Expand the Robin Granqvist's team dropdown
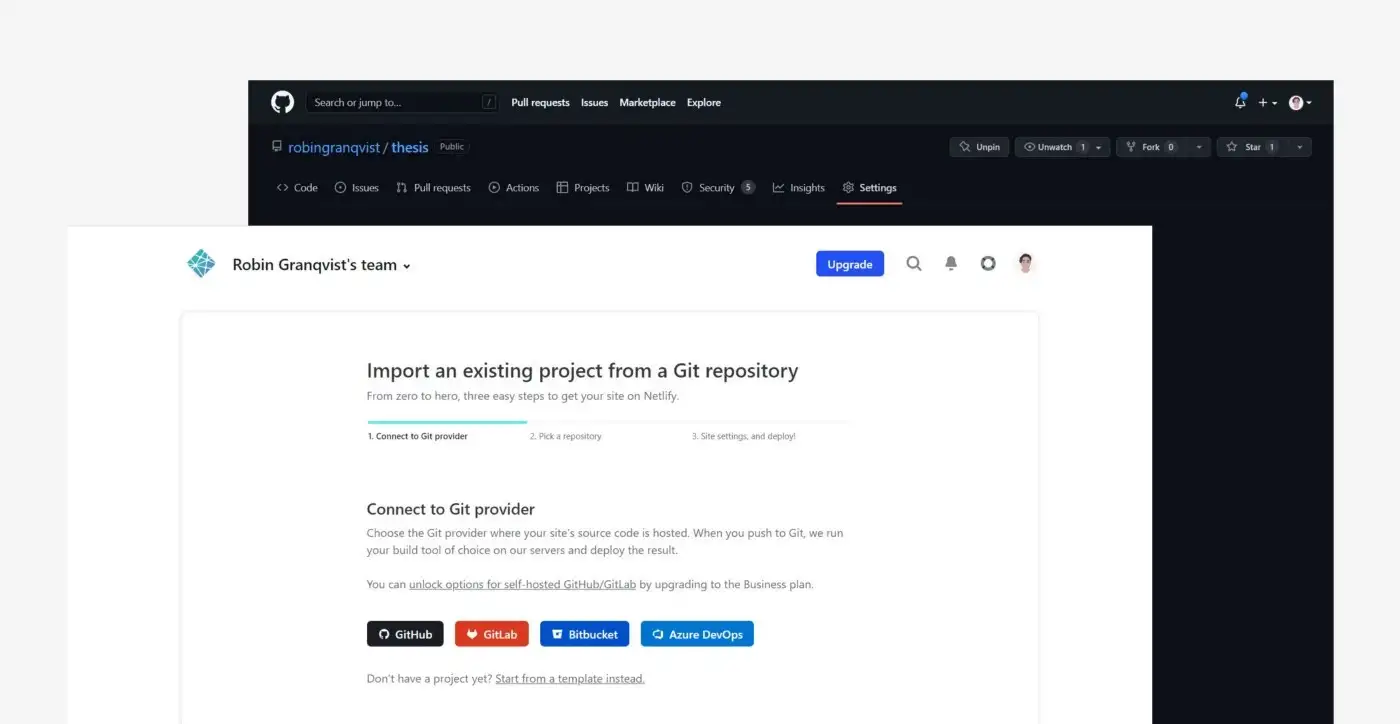Screen dimensions: 1400x724 point(406,266)
